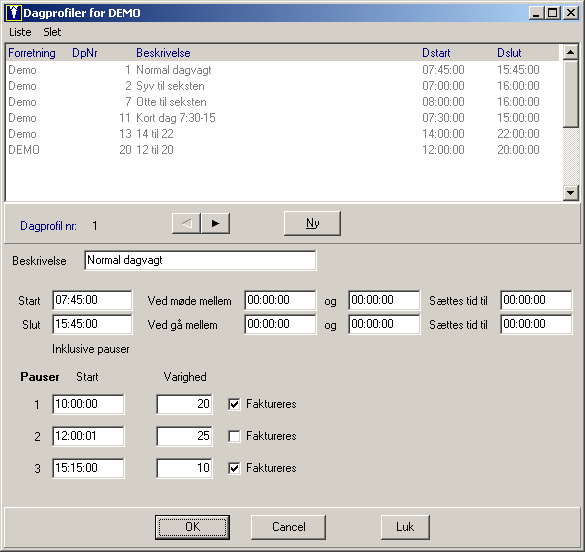Click DpNr value 7 in list
This screenshot has height=552, width=585.
pyautogui.click(x=128, y=102)
